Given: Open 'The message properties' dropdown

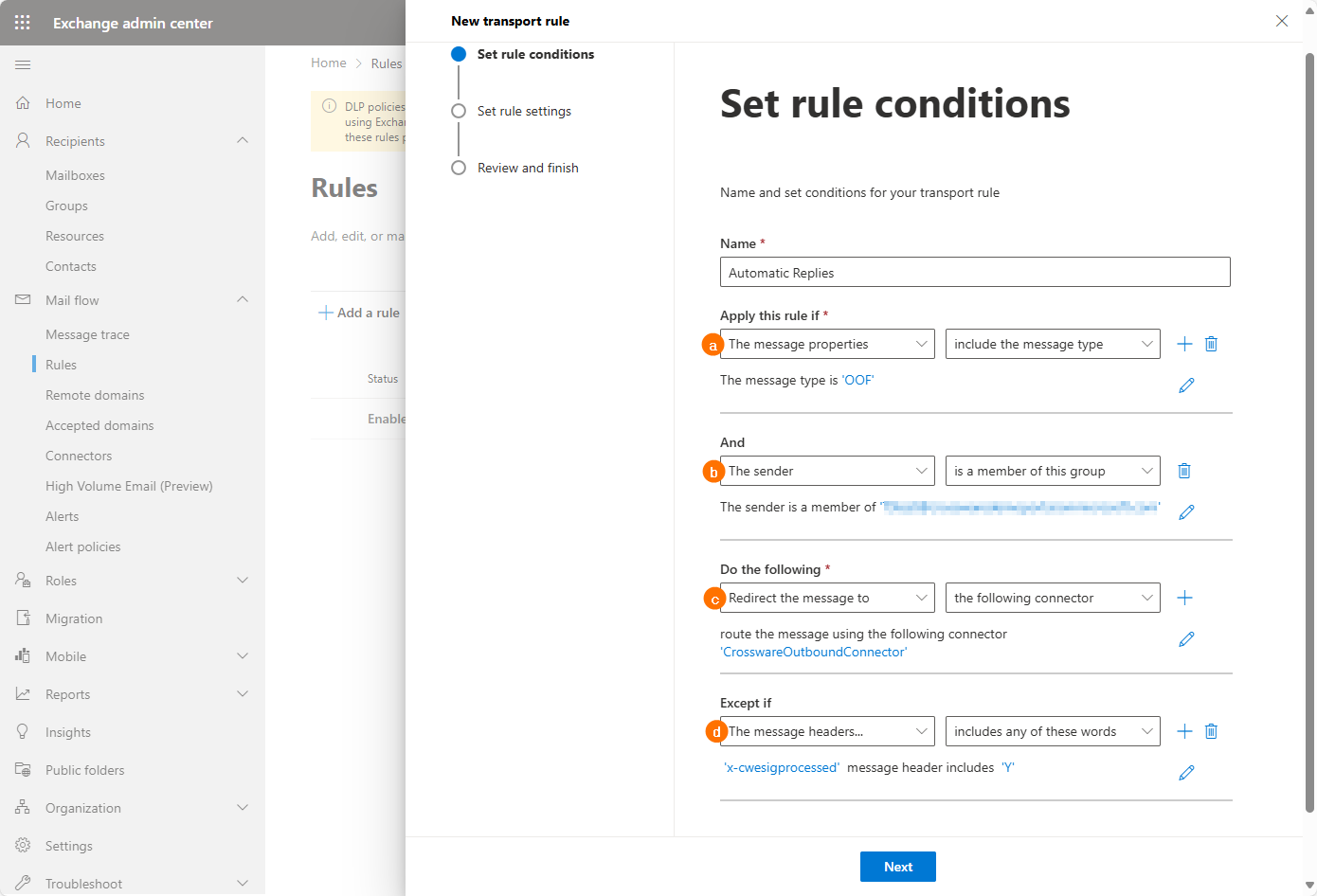Looking at the screenshot, I should pyautogui.click(x=827, y=344).
